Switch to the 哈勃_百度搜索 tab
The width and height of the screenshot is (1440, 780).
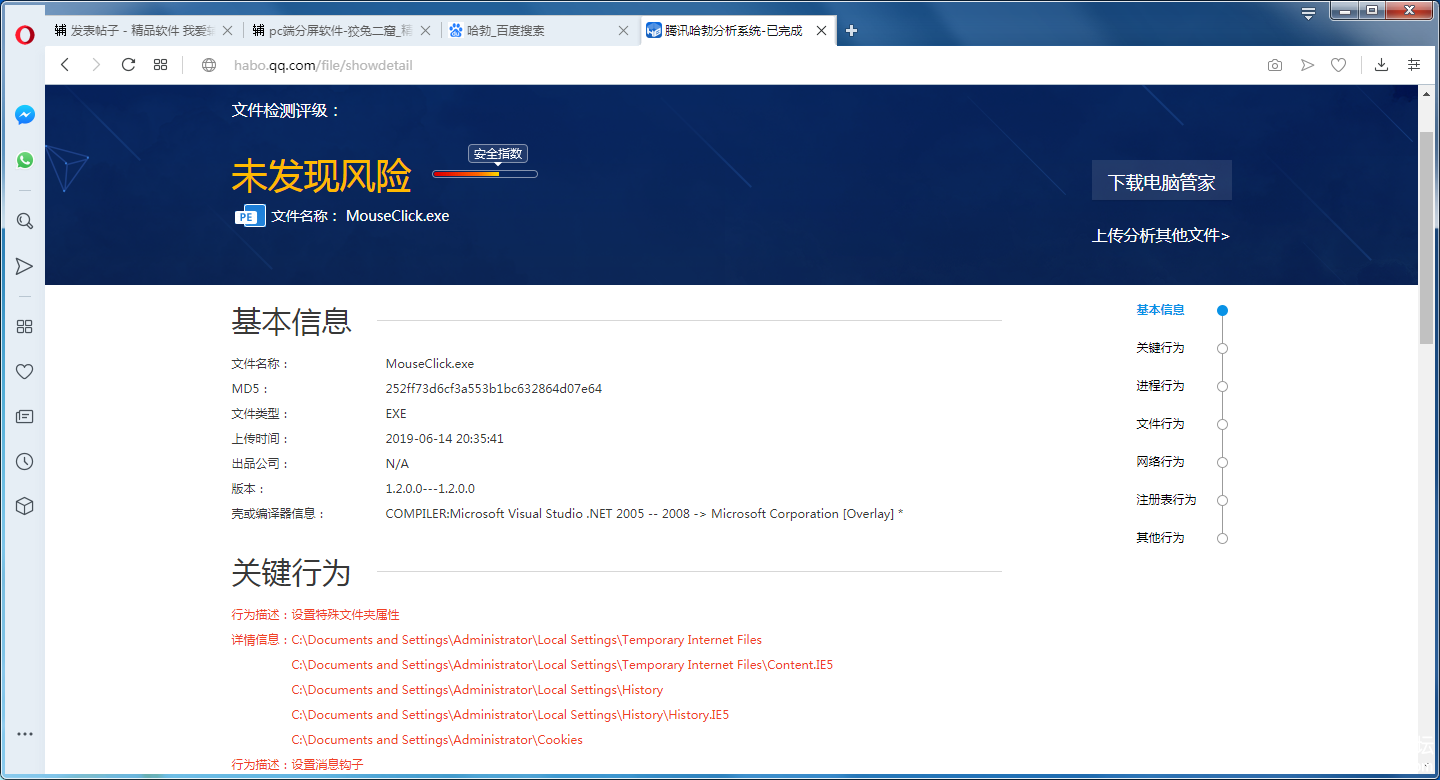pos(540,31)
